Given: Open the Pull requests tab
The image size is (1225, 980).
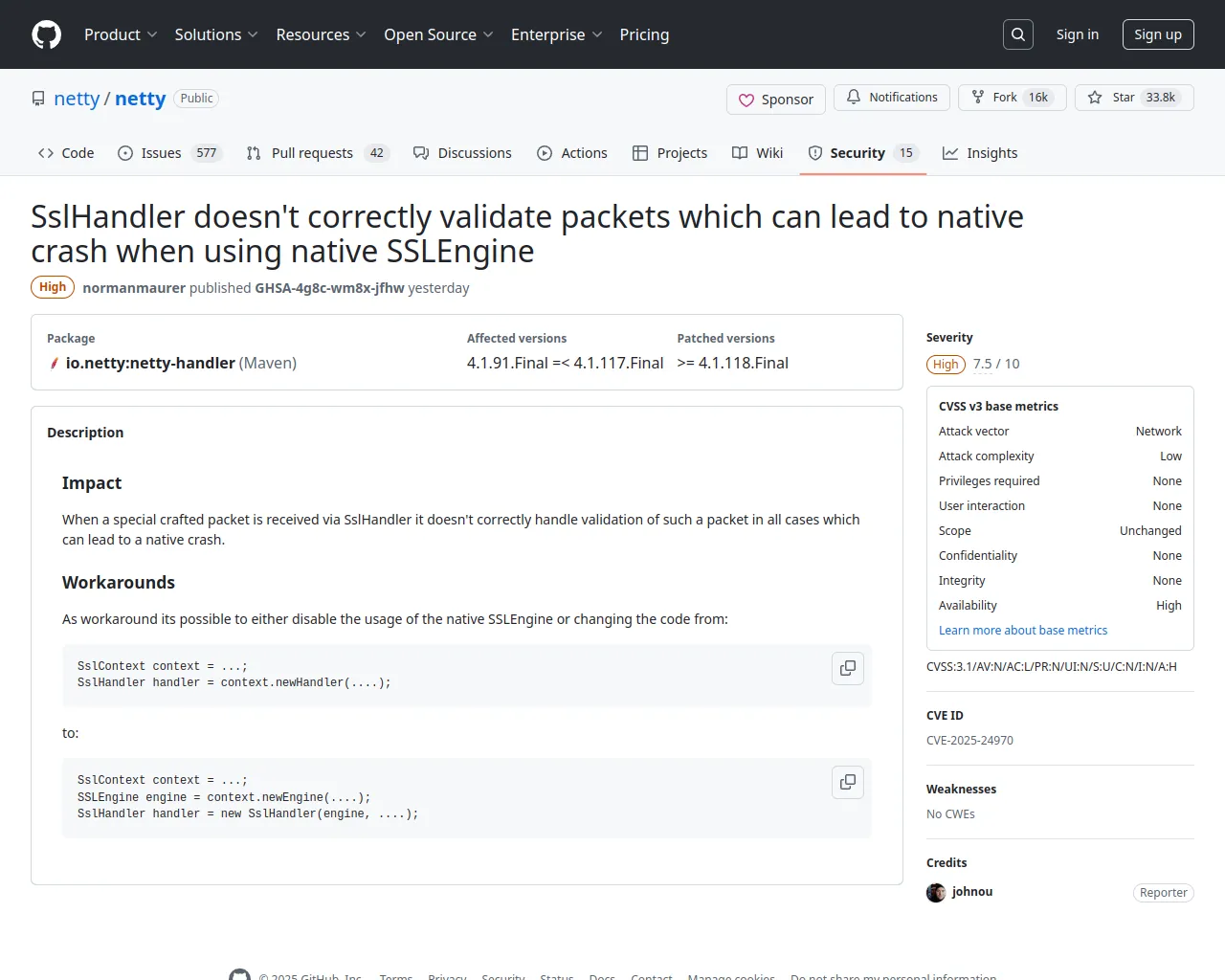Looking at the screenshot, I should pyautogui.click(x=318, y=153).
